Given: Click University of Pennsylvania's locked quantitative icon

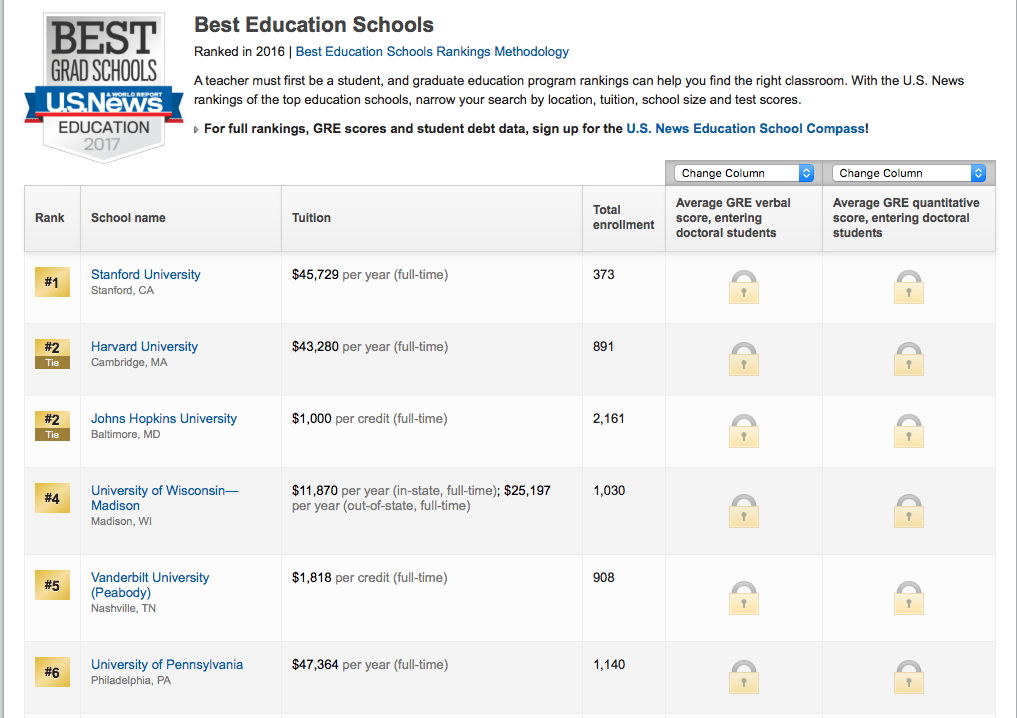Looking at the screenshot, I should (908, 676).
